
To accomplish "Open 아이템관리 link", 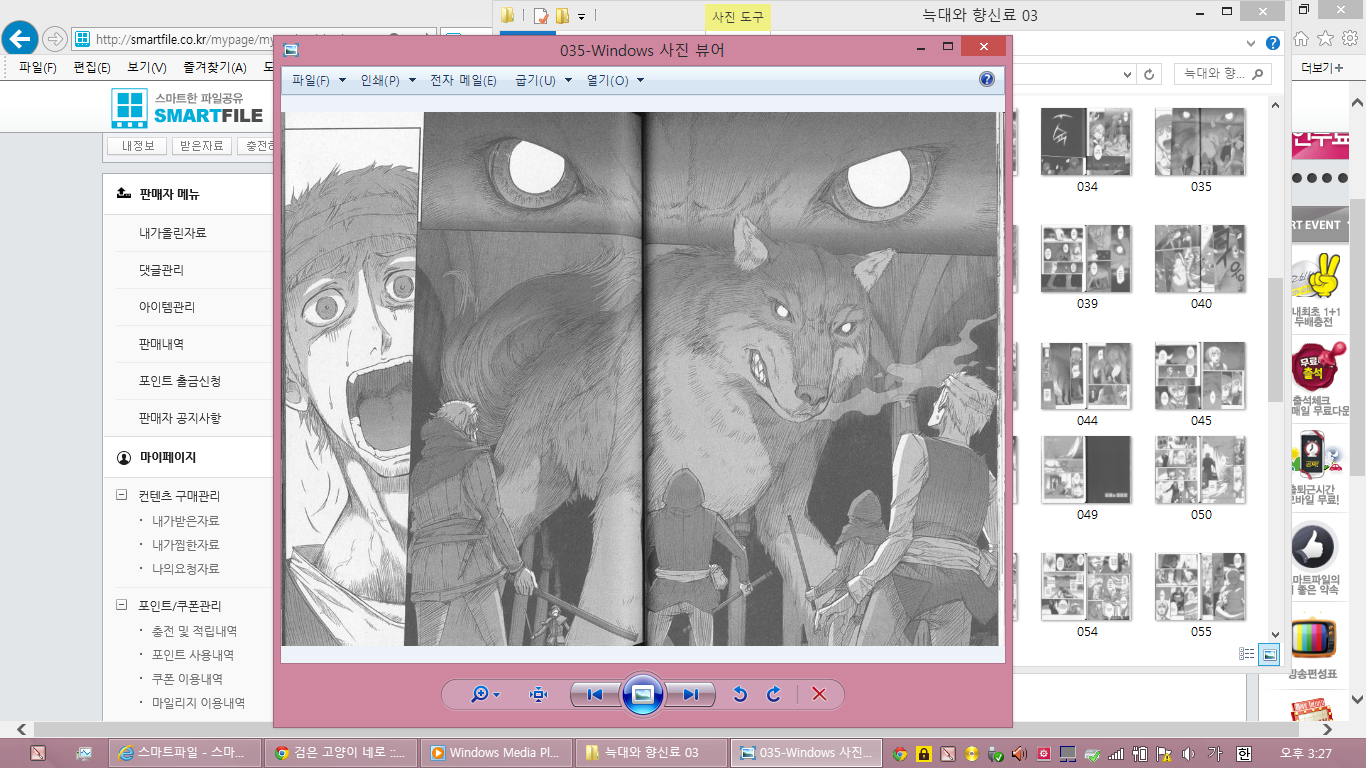I will click(167, 307).
